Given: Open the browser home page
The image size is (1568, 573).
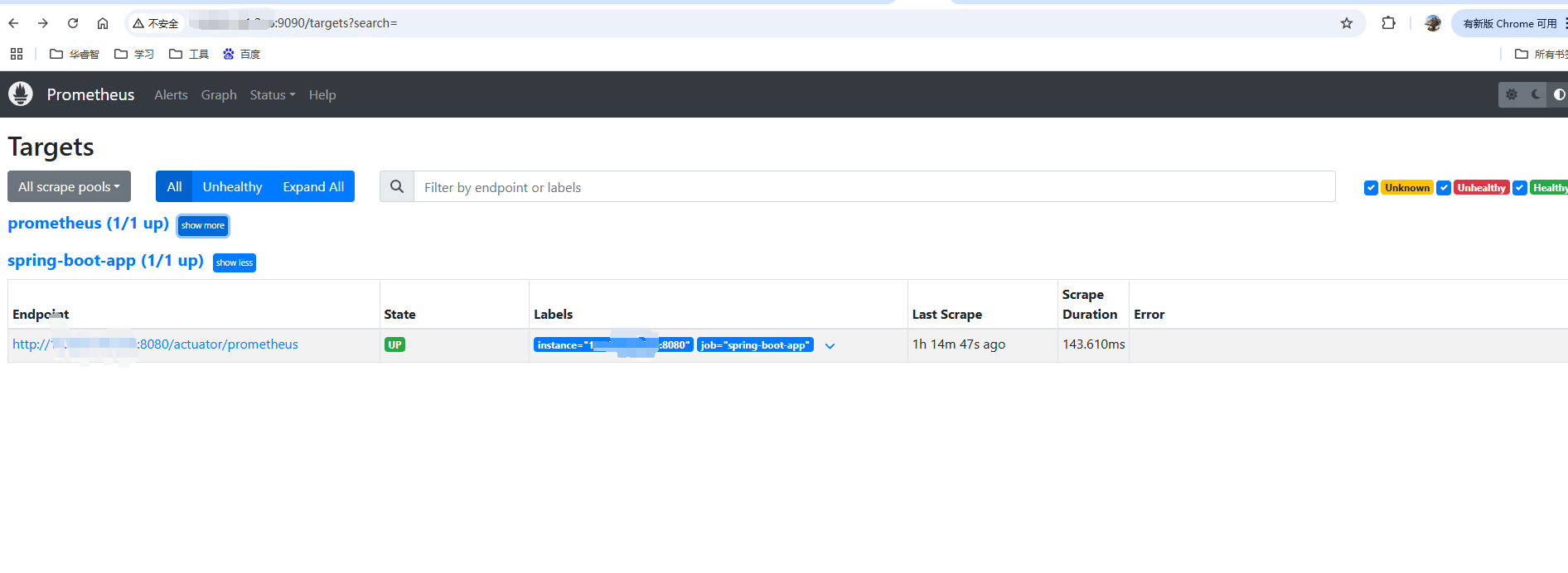Looking at the screenshot, I should click(x=103, y=23).
